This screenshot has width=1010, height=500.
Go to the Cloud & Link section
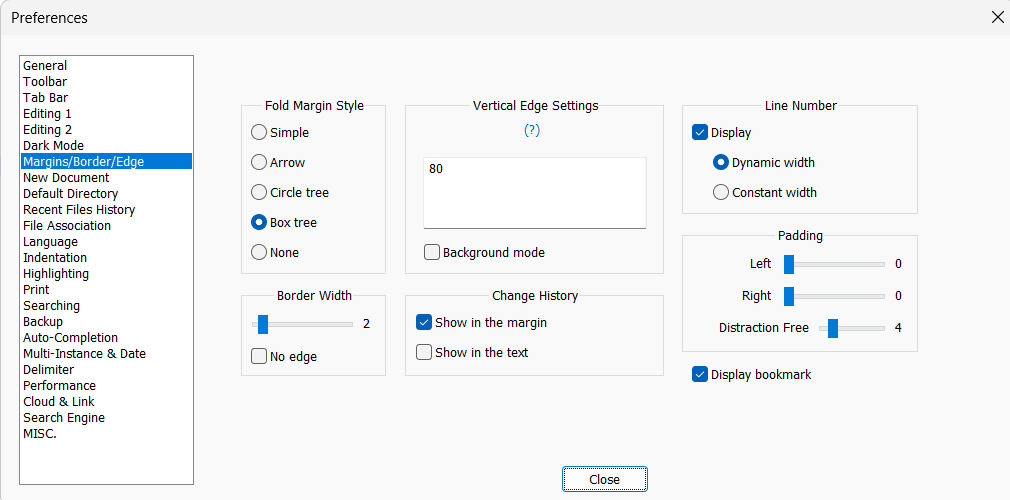pyautogui.click(x=59, y=402)
